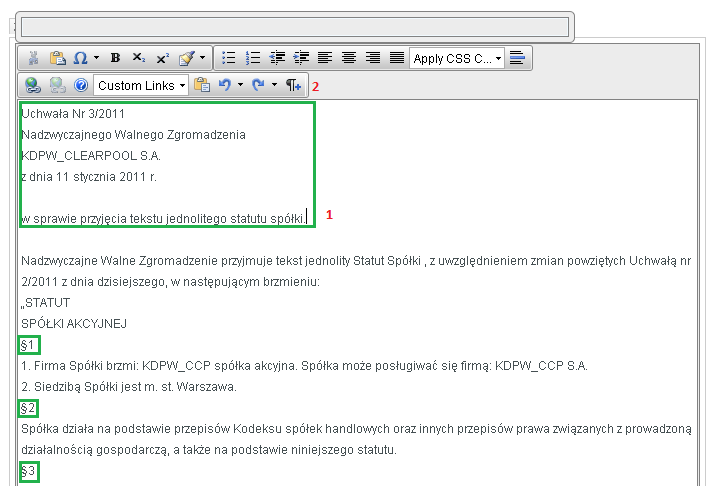Click the '„STATUT' line
The image size is (711, 486).
[x=45, y=302]
